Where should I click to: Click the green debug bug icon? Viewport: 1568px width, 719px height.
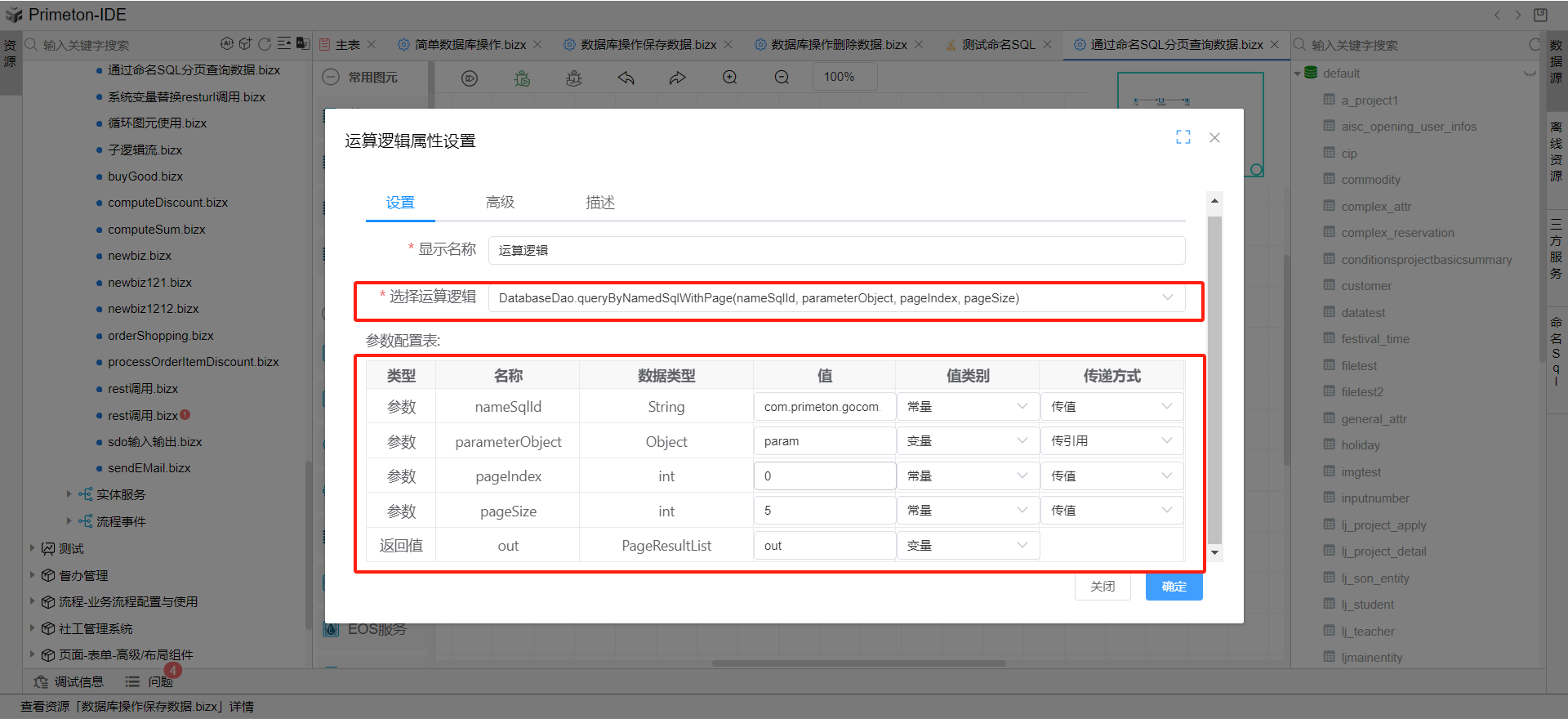[522, 78]
